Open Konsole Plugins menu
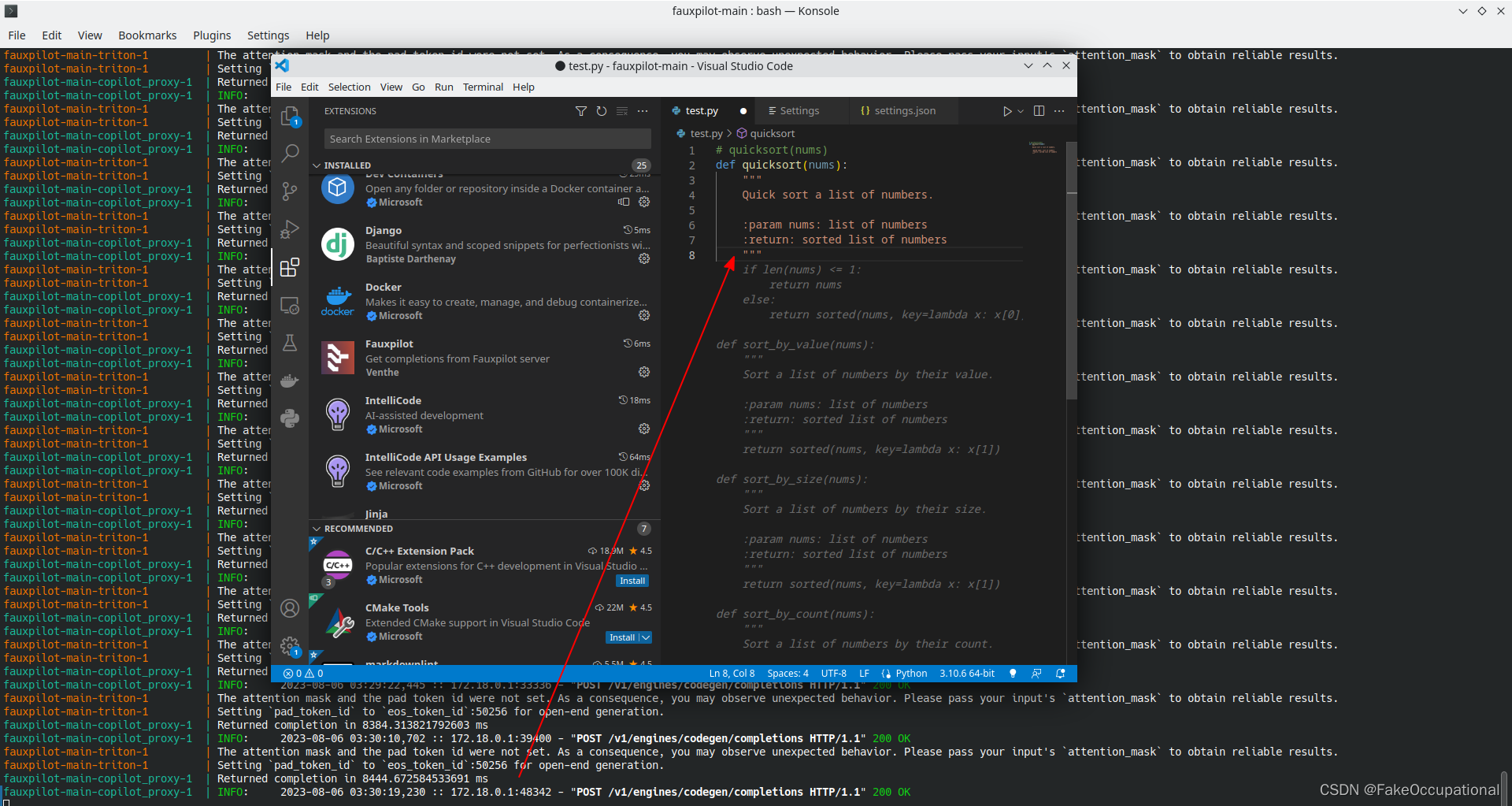The image size is (1512, 806). pos(212,35)
